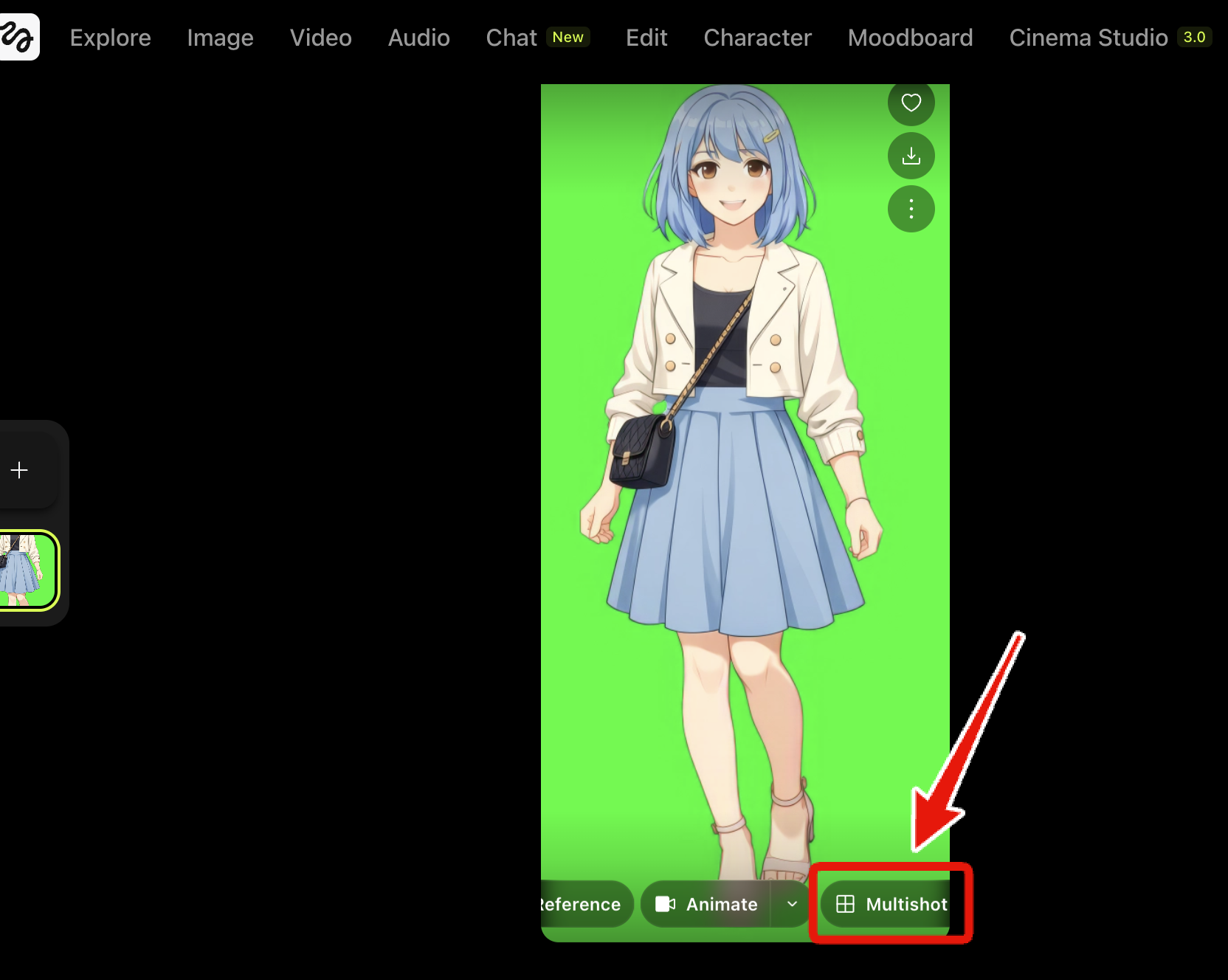Click the Higgsfield logo icon

18,37
